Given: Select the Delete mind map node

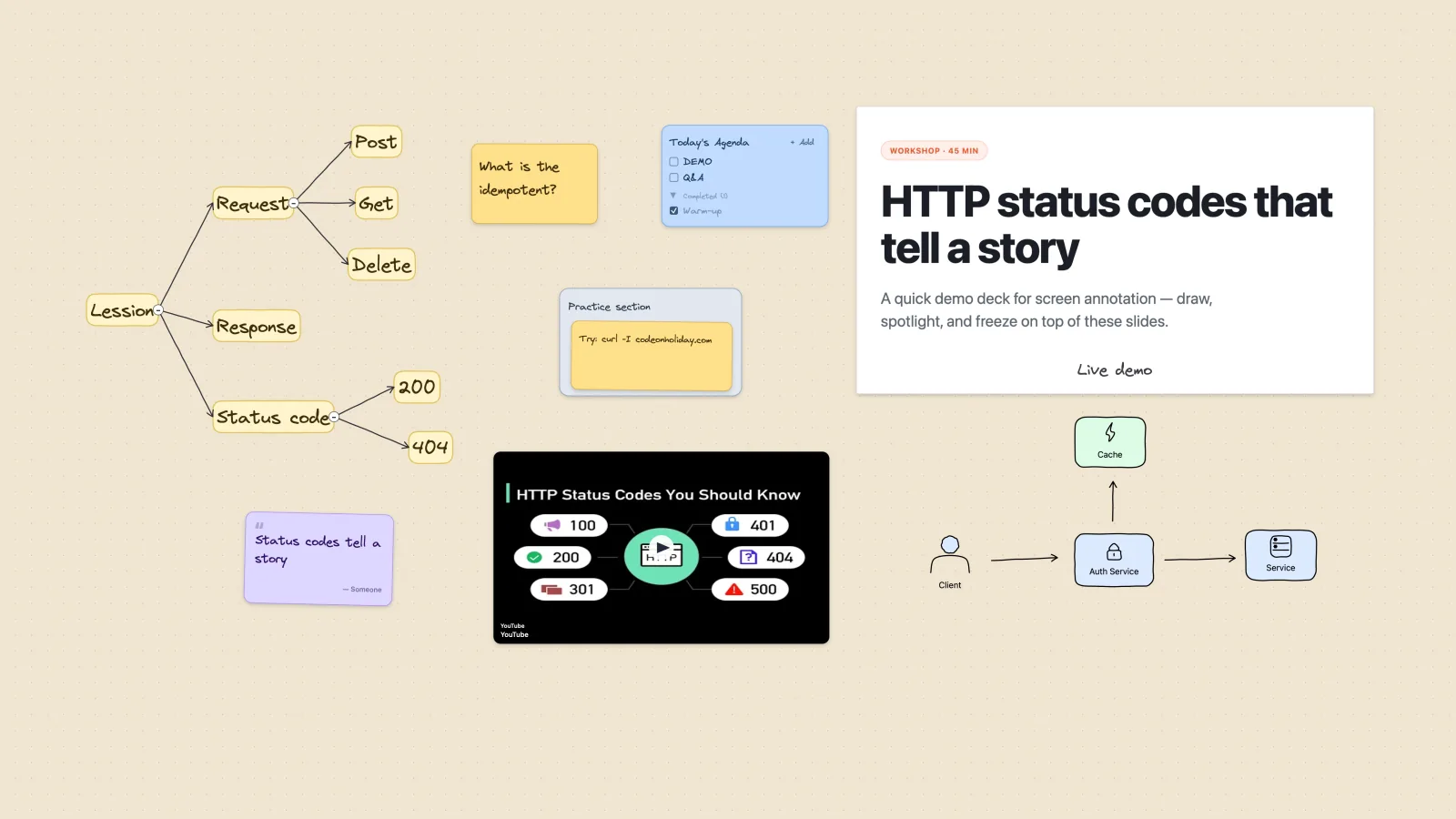Looking at the screenshot, I should (382, 265).
